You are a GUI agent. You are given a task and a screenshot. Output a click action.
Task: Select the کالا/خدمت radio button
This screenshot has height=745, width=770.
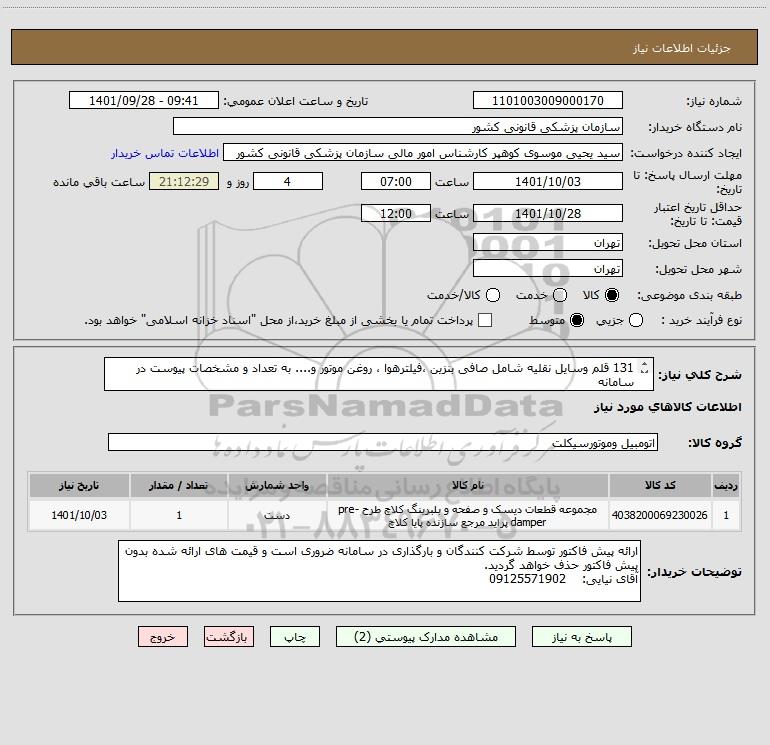(x=493, y=295)
